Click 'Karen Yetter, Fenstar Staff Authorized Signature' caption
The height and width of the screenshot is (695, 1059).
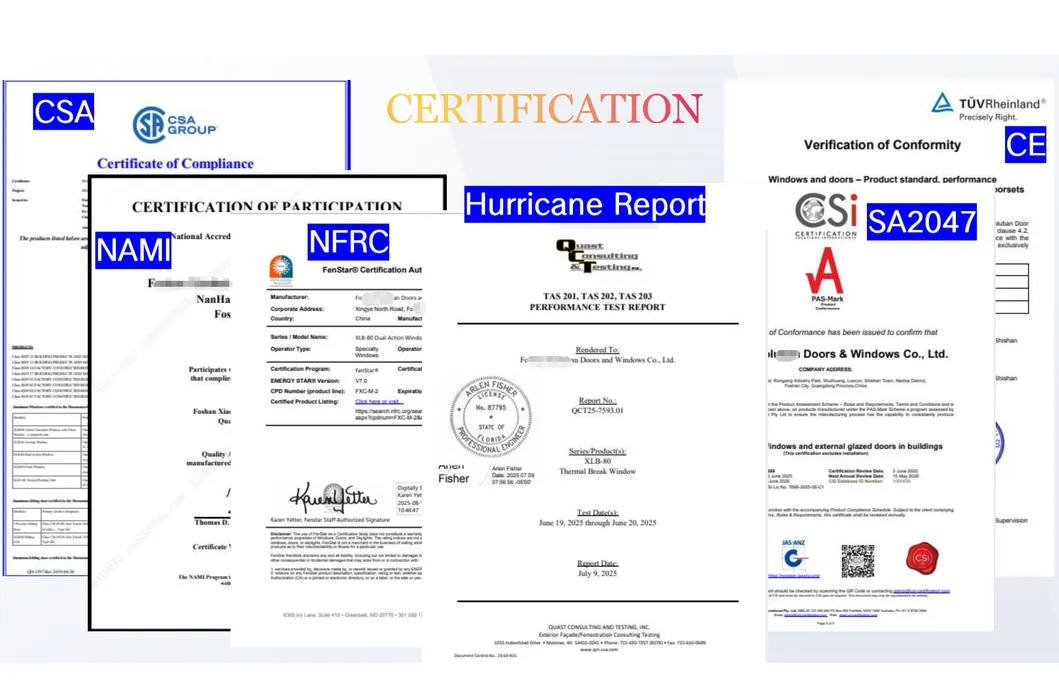(x=330, y=520)
